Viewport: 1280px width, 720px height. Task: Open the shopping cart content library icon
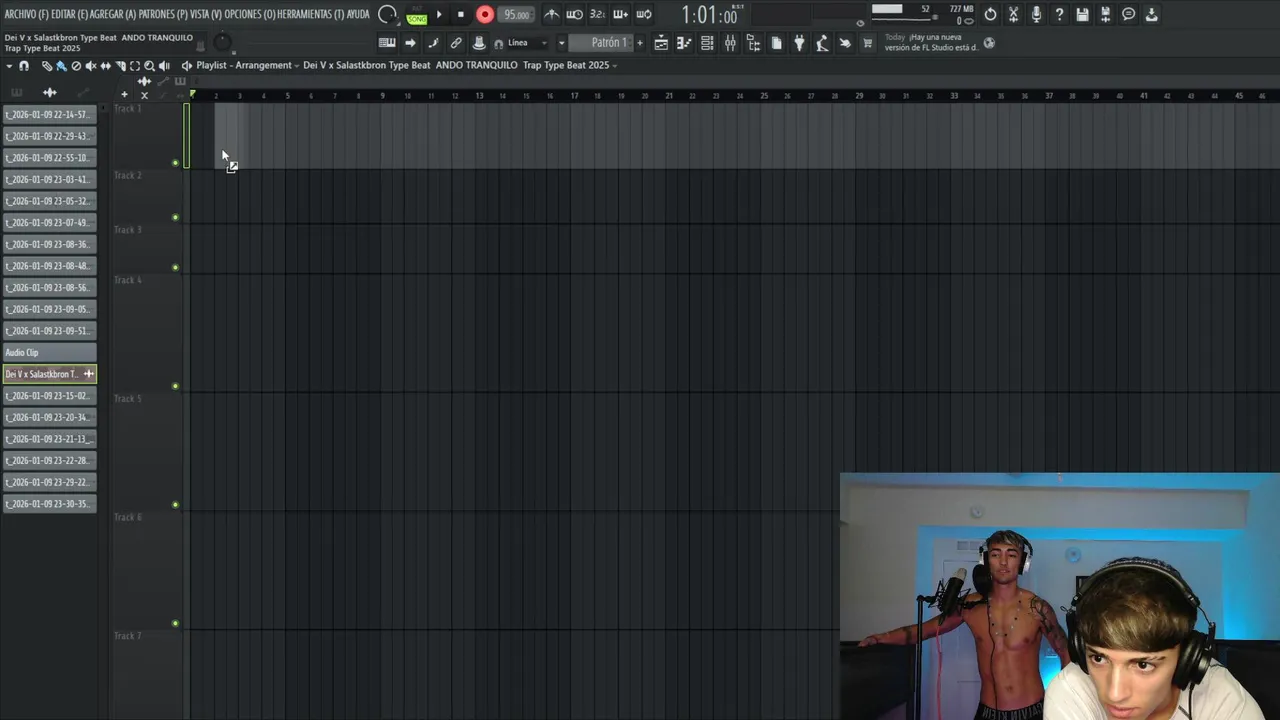pos(867,43)
